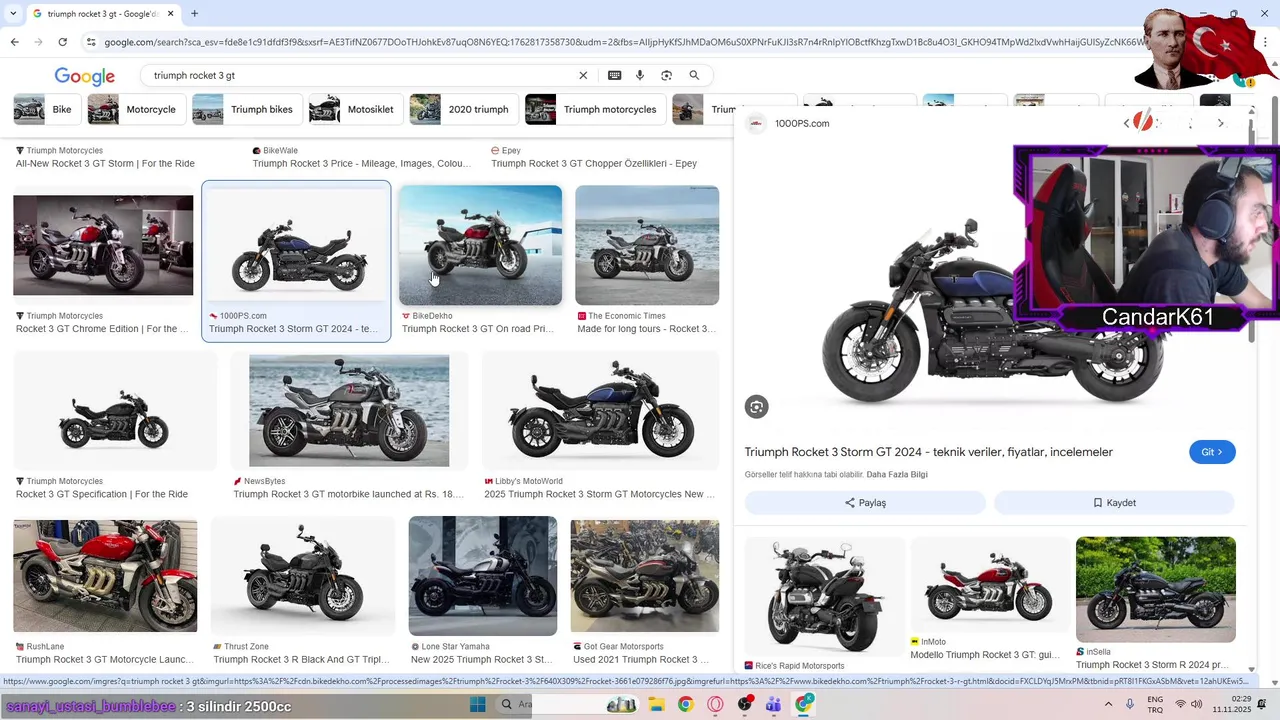Open the All-New Rocket 3 GT Storm link
Viewport: 1280px width, 720px height.
pos(105,163)
